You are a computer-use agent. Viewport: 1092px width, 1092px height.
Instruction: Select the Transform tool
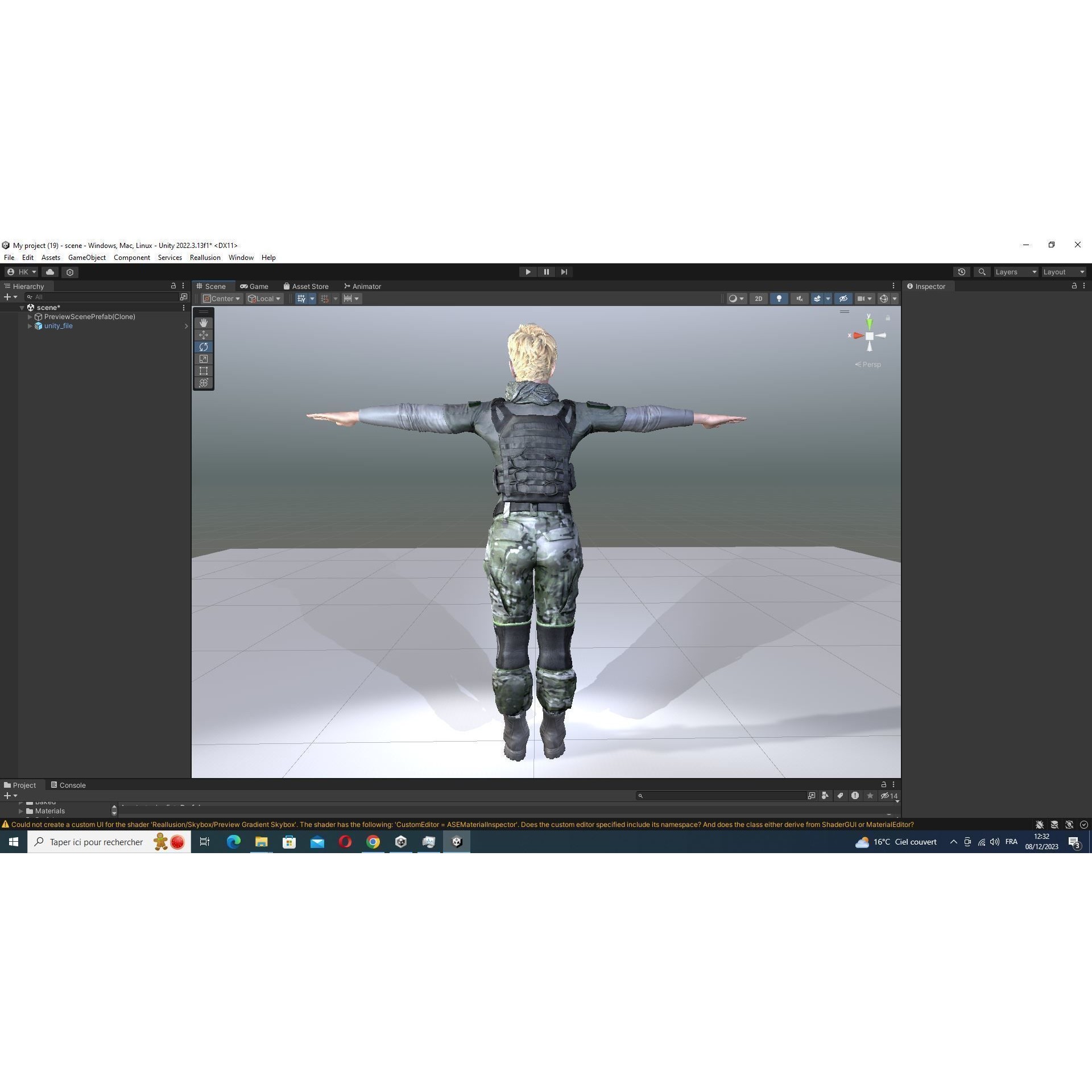[x=204, y=383]
